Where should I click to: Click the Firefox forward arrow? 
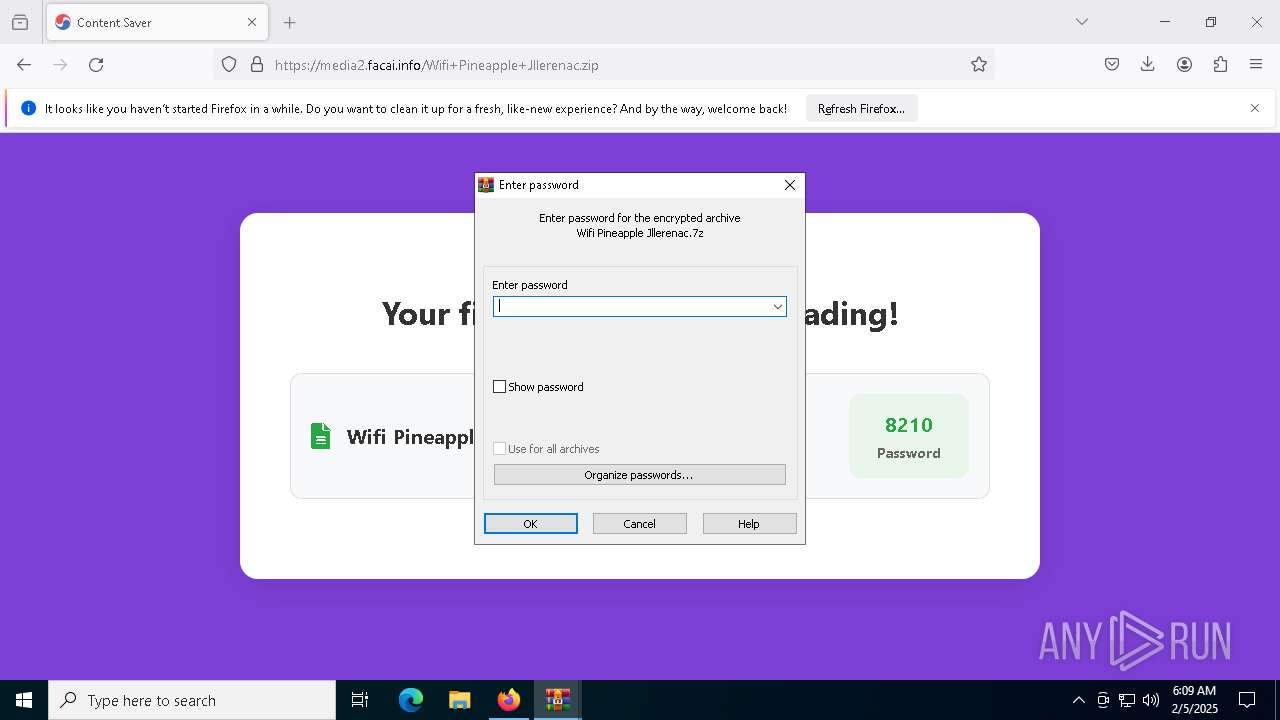pos(60,65)
